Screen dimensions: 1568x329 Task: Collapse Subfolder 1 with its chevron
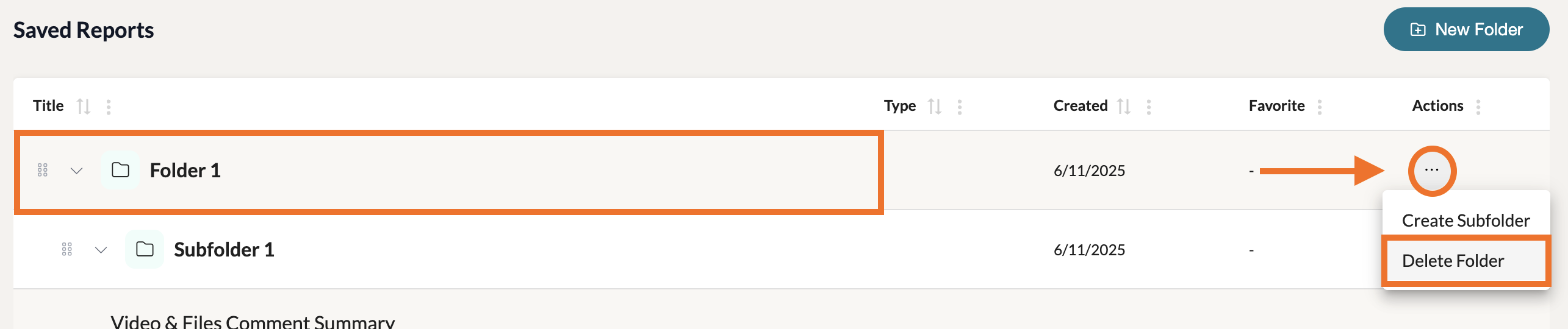(x=101, y=250)
